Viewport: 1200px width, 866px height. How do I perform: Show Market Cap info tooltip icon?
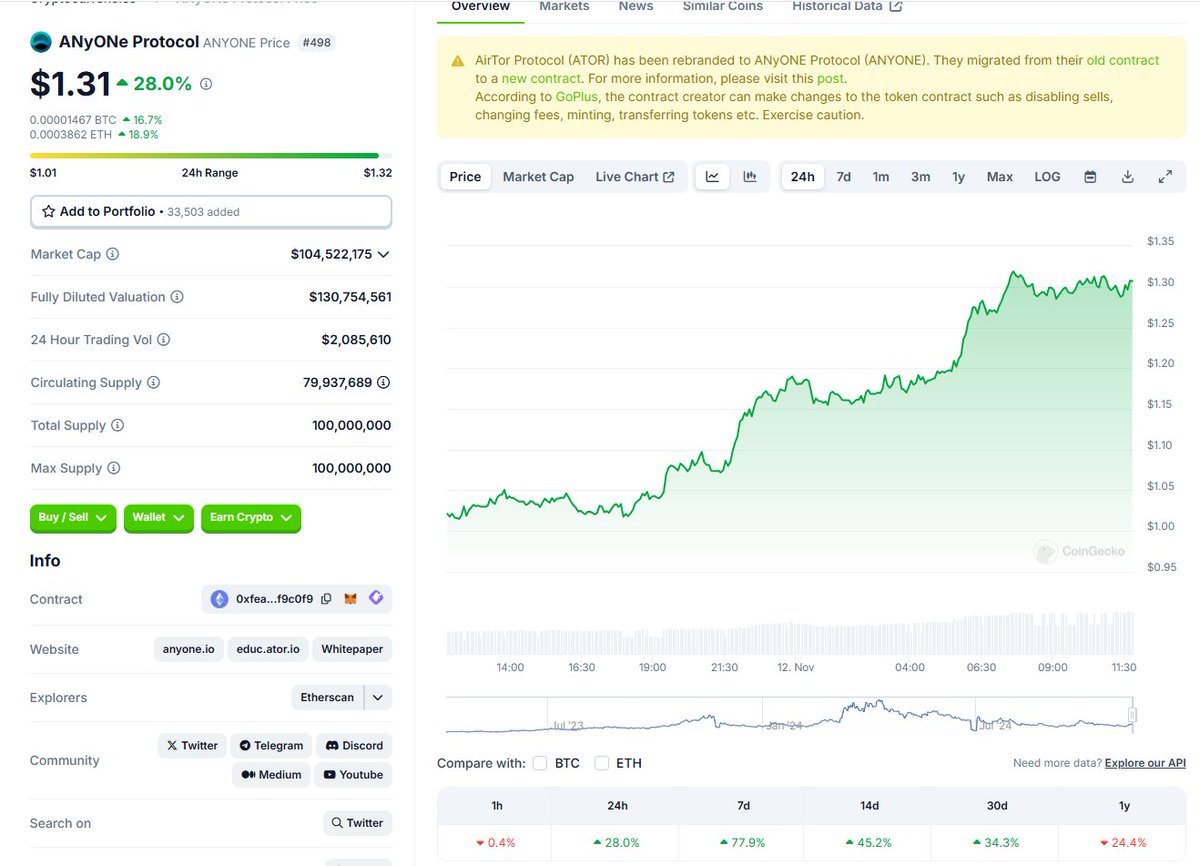[113, 254]
